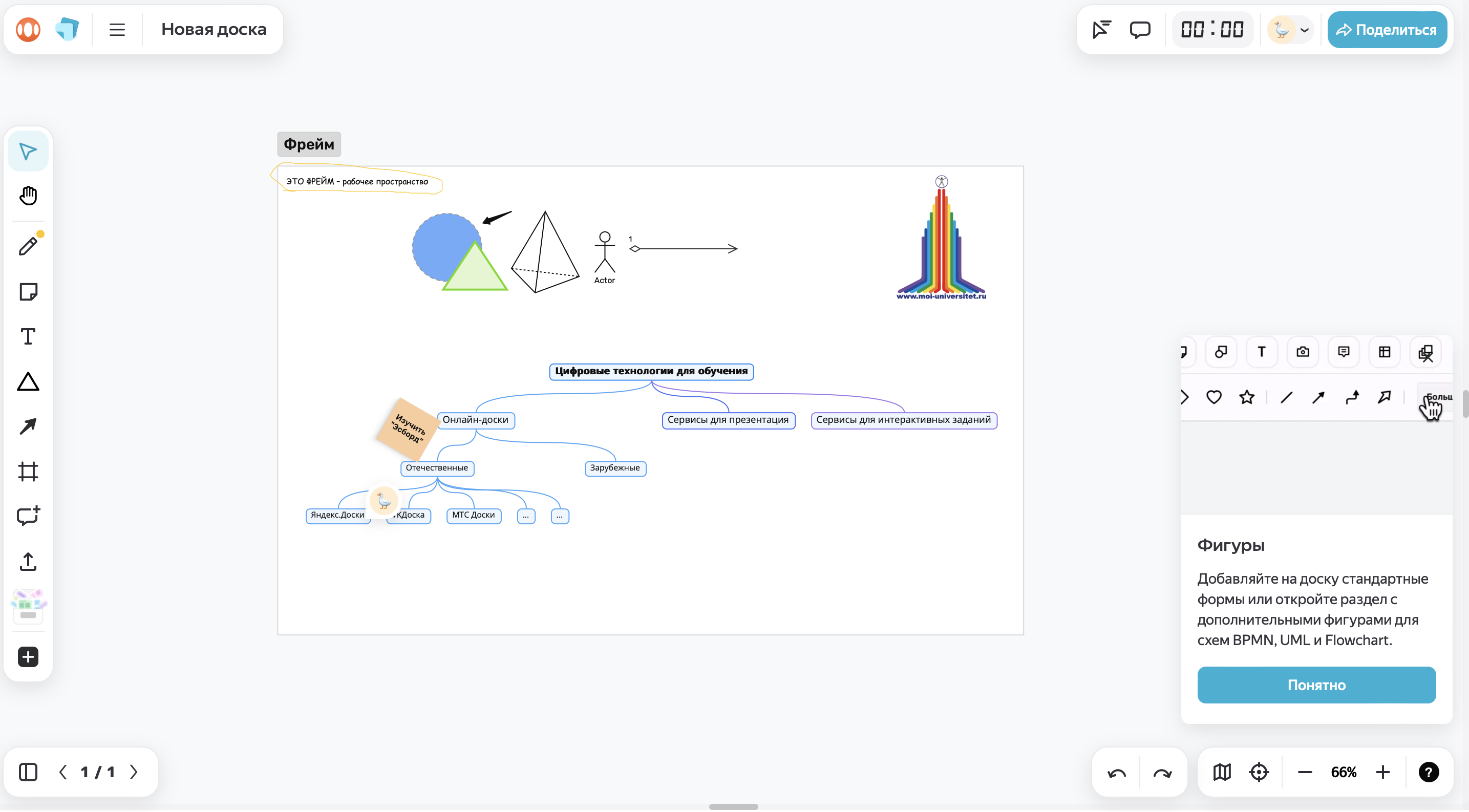
Task: Open the 00:00 timer
Action: click(x=1212, y=29)
